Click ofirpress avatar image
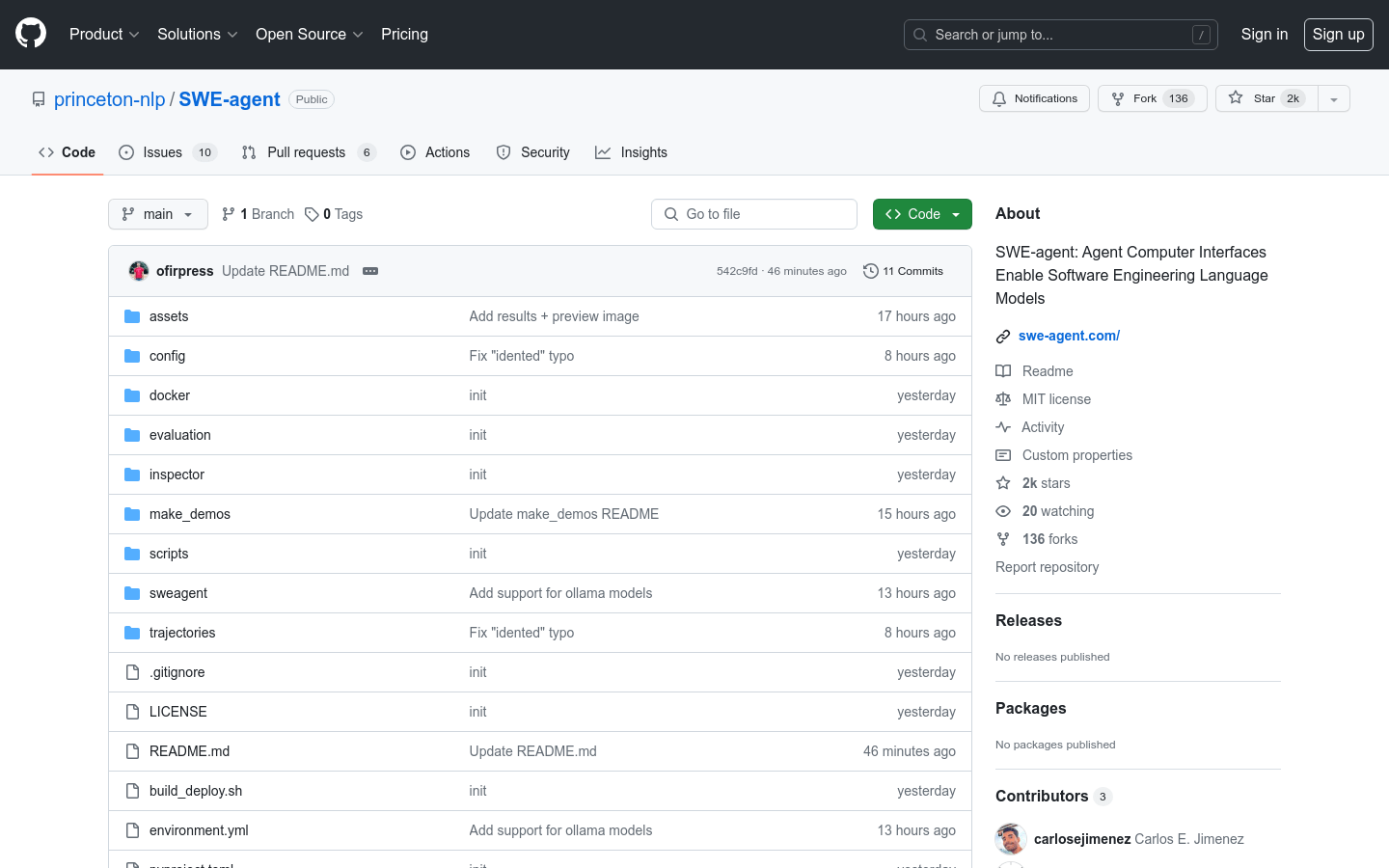1389x868 pixels. [x=139, y=271]
